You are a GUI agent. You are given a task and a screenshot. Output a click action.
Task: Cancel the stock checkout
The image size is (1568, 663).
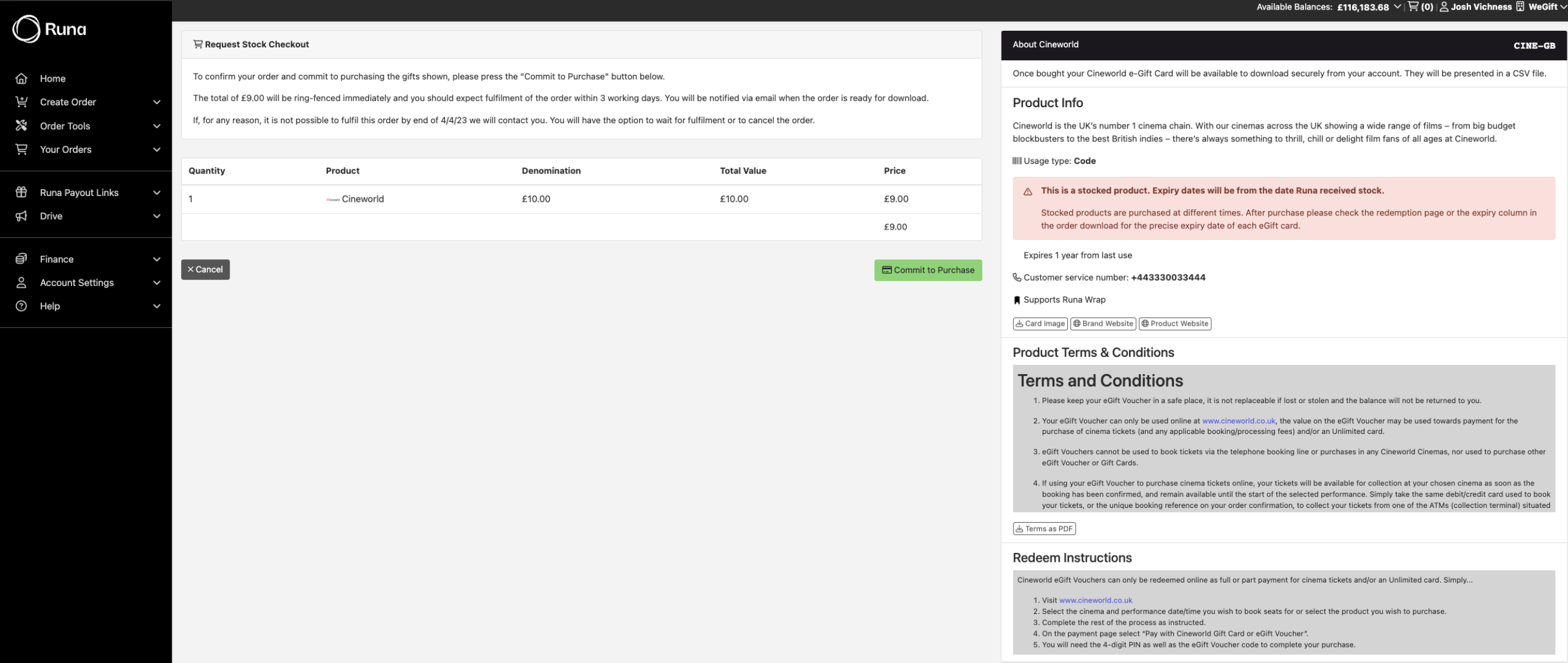(205, 269)
